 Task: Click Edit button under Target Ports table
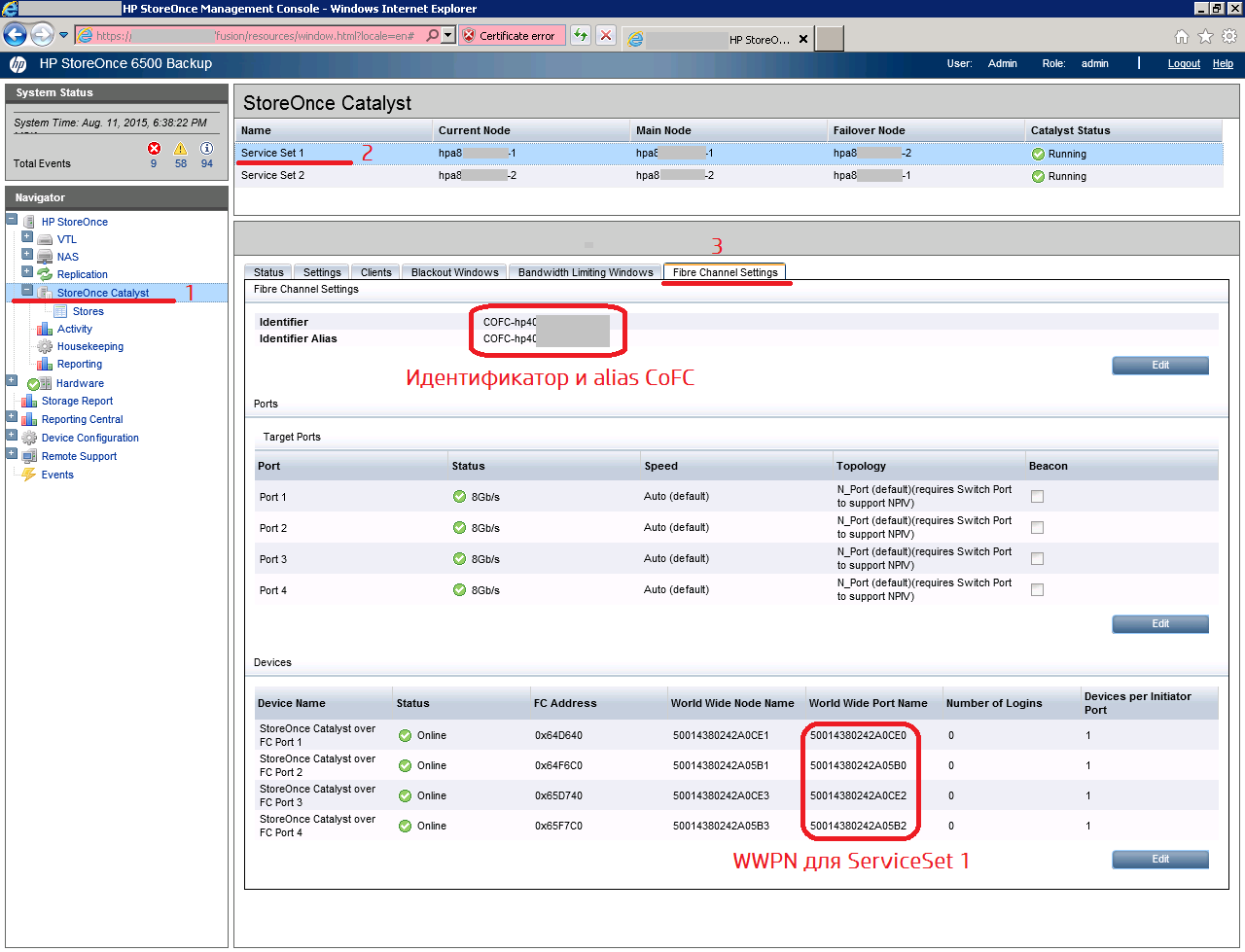(x=1160, y=623)
